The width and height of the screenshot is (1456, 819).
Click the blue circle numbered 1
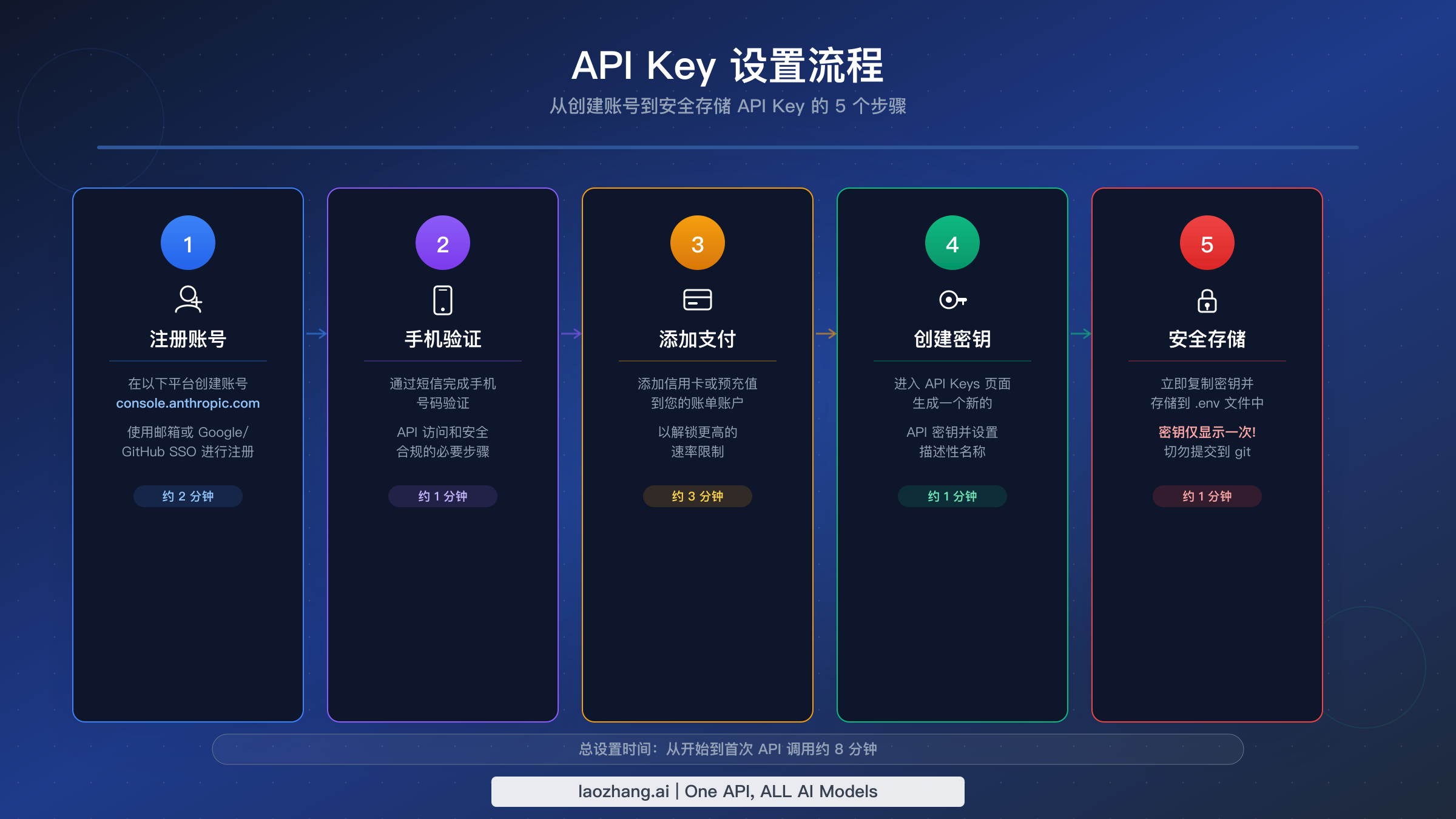[x=188, y=242]
